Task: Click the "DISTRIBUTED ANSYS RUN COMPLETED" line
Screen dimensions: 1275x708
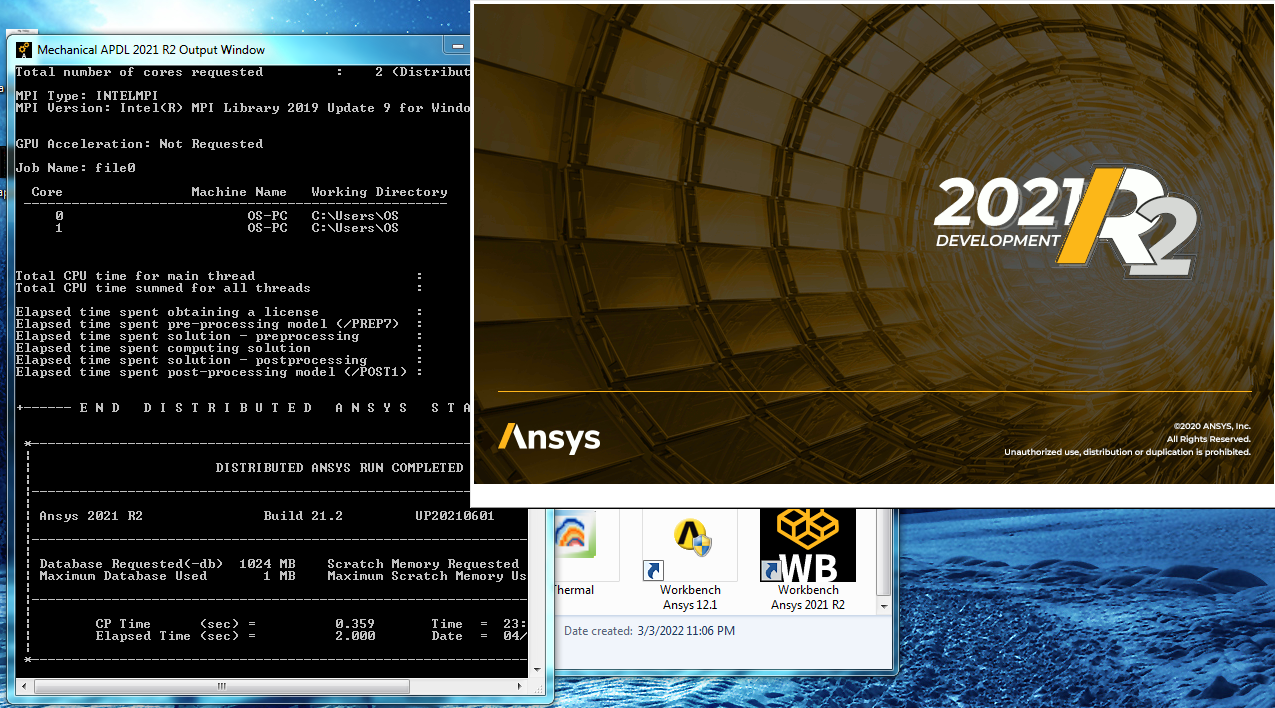Action: [x=339, y=468]
